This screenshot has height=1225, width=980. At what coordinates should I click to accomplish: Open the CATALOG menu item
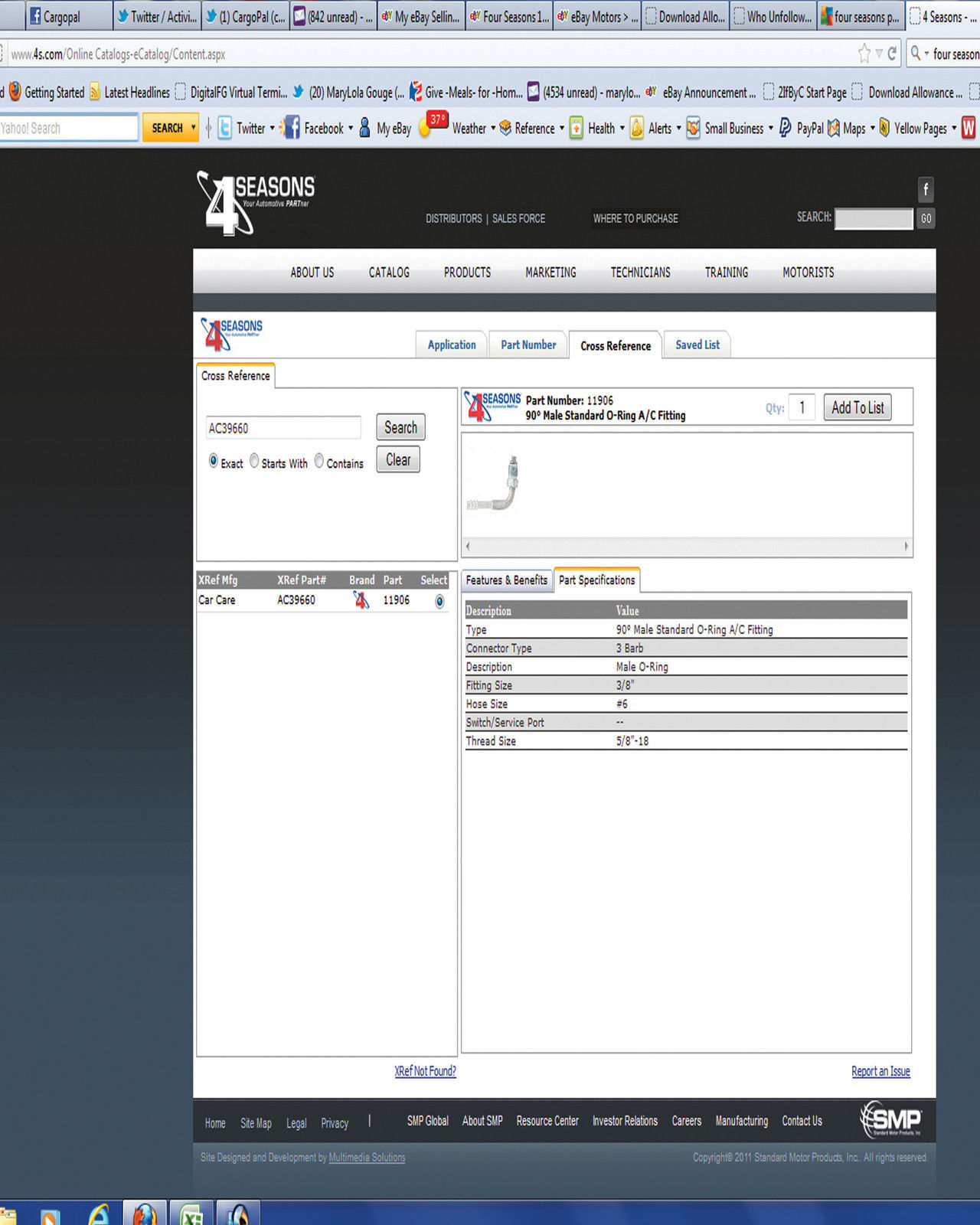(389, 273)
